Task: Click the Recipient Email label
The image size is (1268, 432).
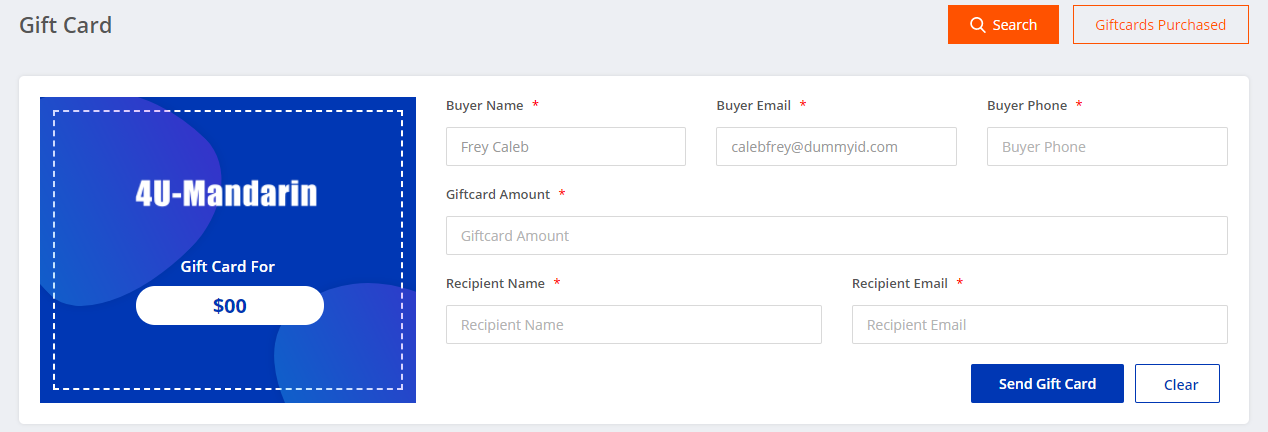Action: pos(899,283)
